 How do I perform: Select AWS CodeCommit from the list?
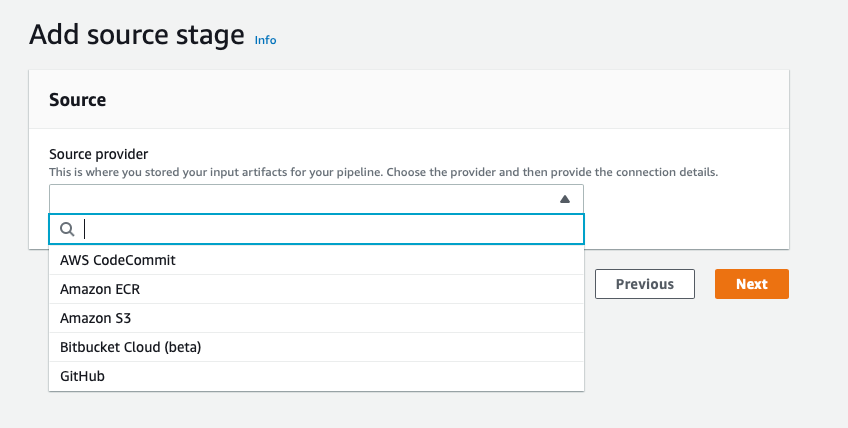tap(118, 260)
